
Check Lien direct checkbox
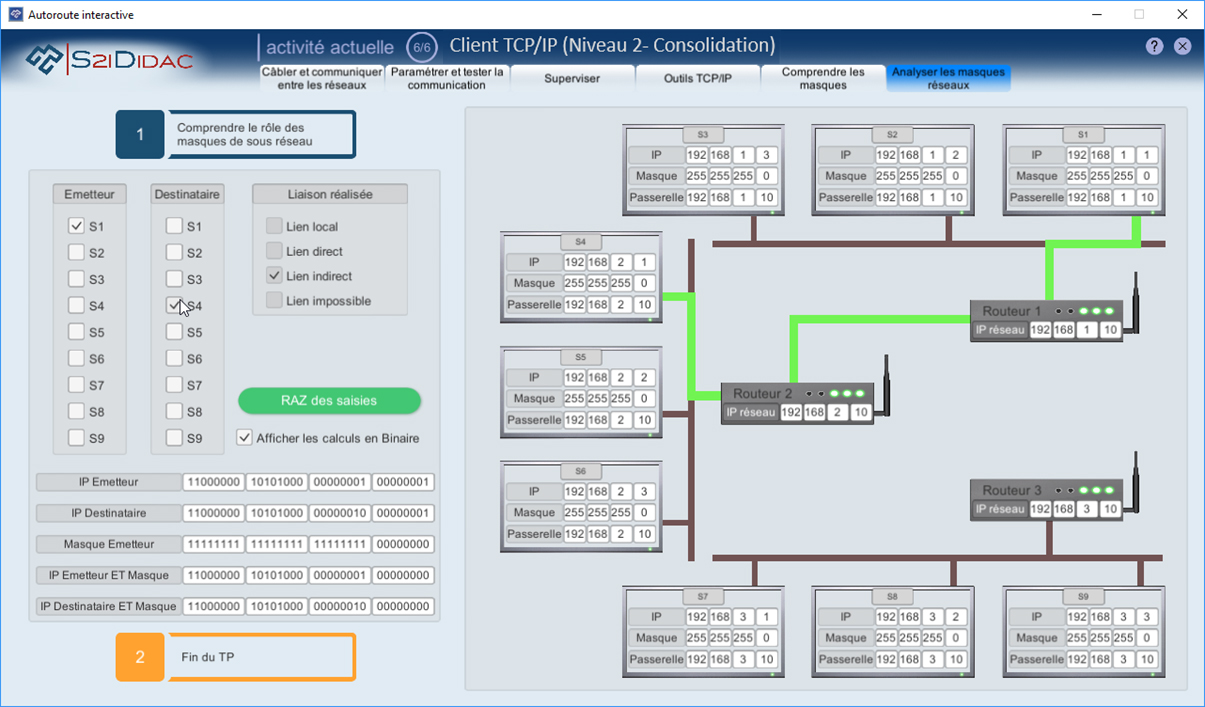coord(274,251)
